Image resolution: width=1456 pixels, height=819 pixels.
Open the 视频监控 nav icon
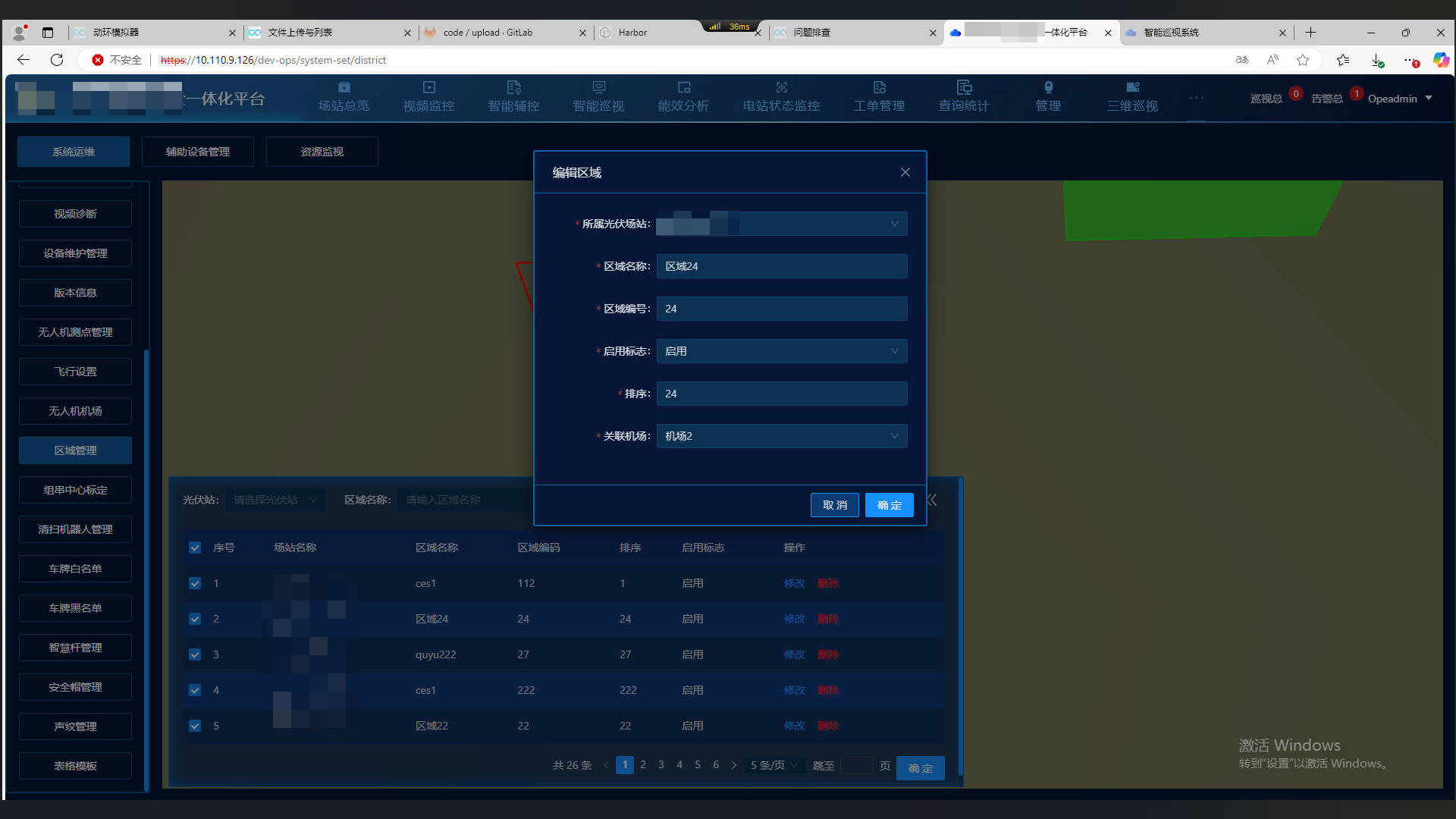click(x=428, y=88)
